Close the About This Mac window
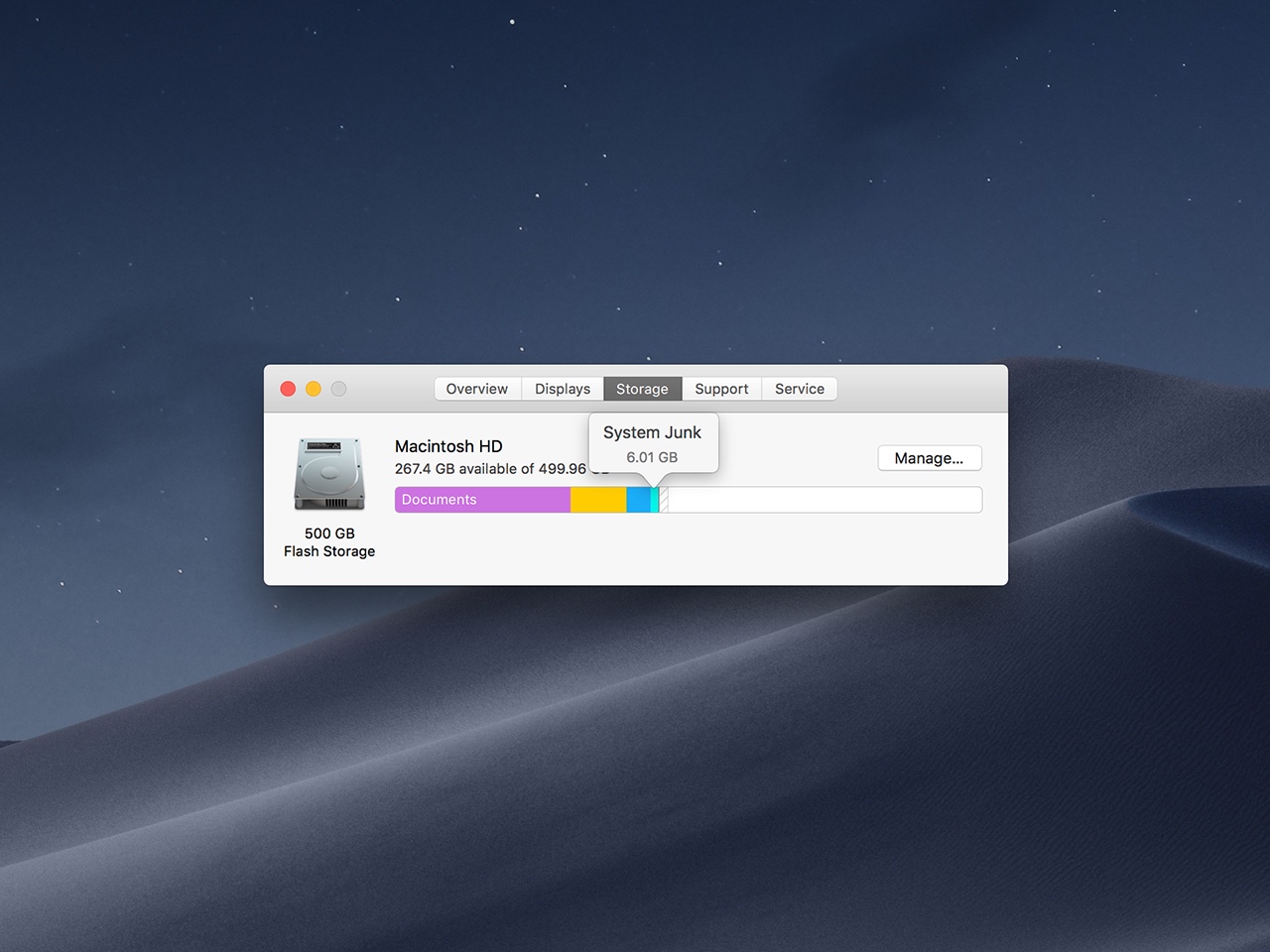 288,389
